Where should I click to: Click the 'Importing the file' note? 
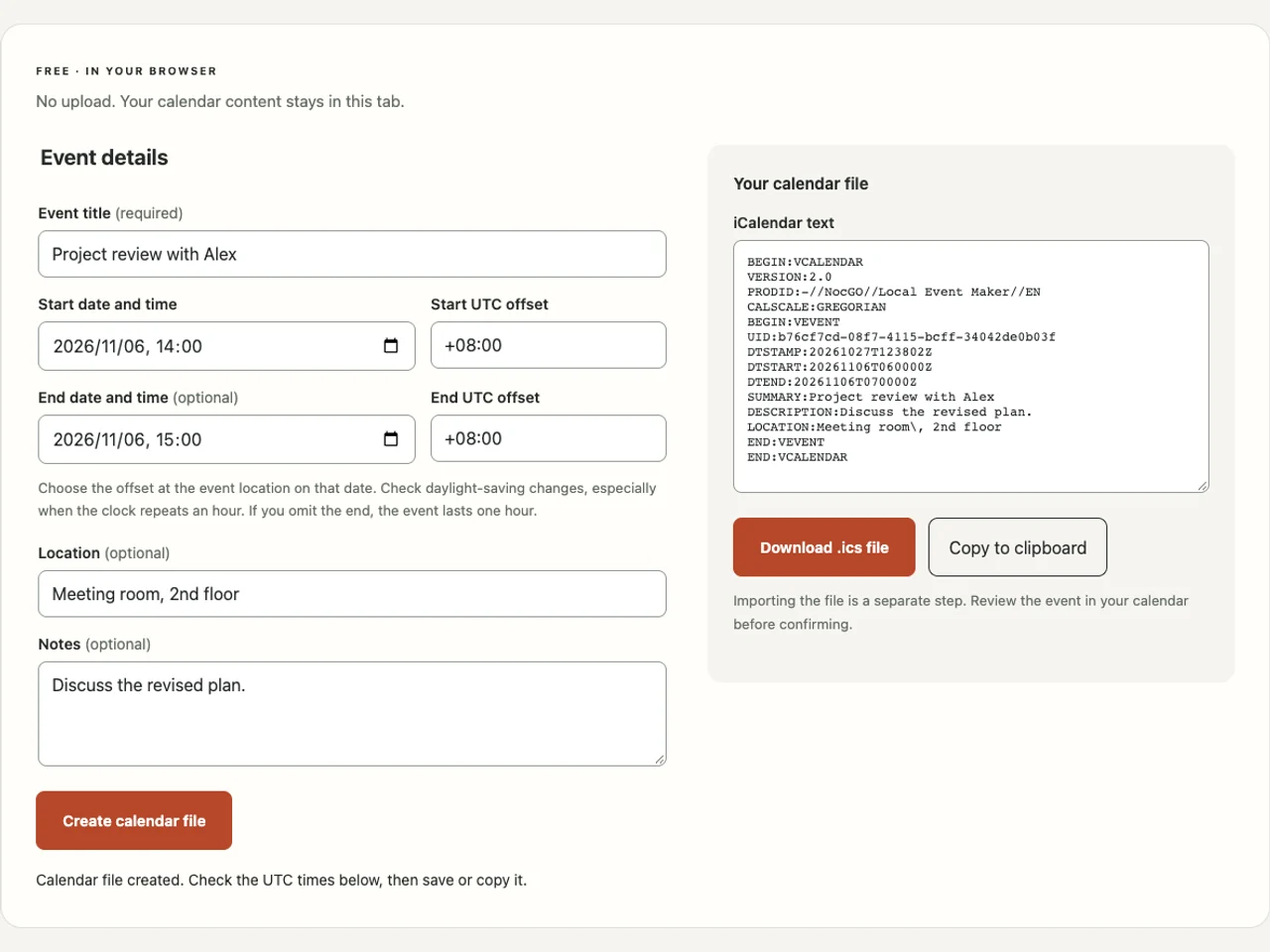coord(960,612)
